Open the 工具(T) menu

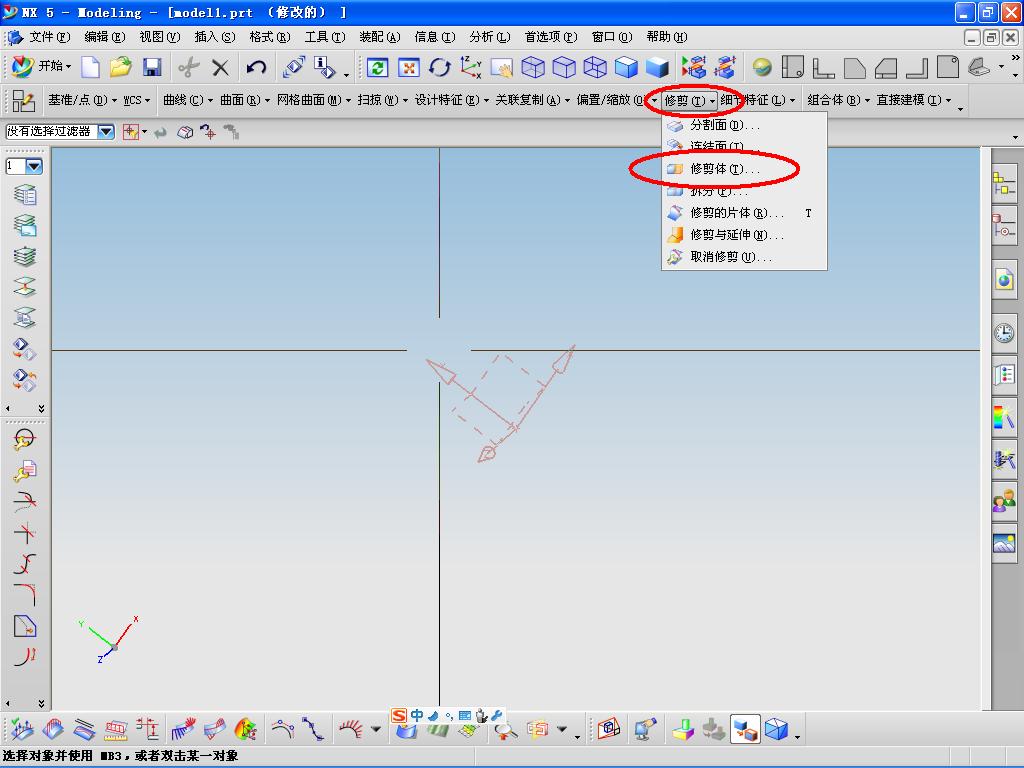pyautogui.click(x=325, y=37)
